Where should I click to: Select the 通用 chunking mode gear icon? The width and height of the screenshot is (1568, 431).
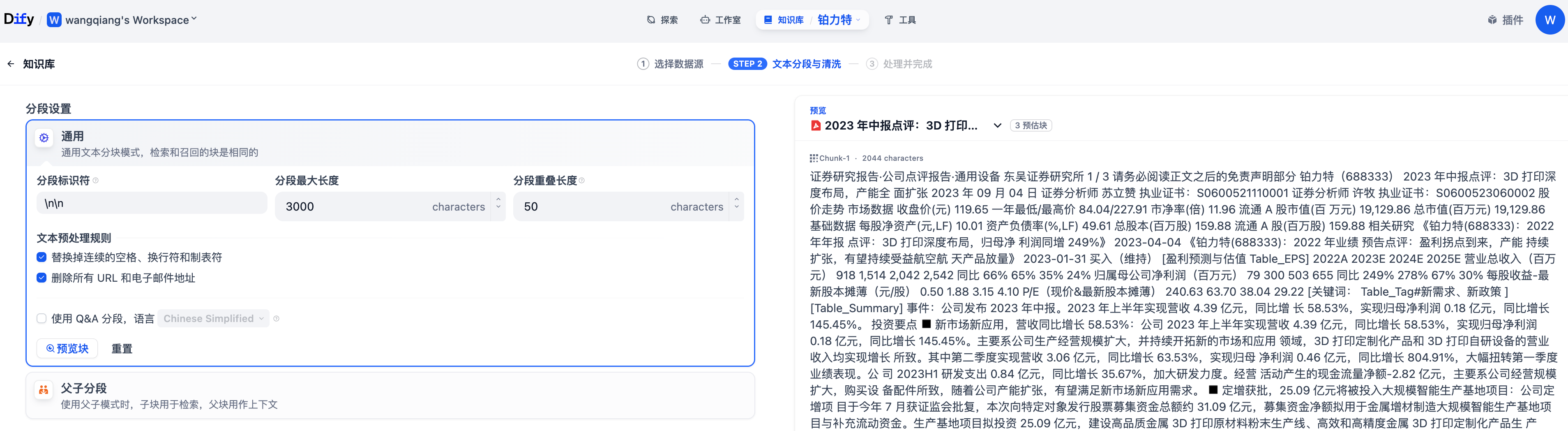(44, 138)
